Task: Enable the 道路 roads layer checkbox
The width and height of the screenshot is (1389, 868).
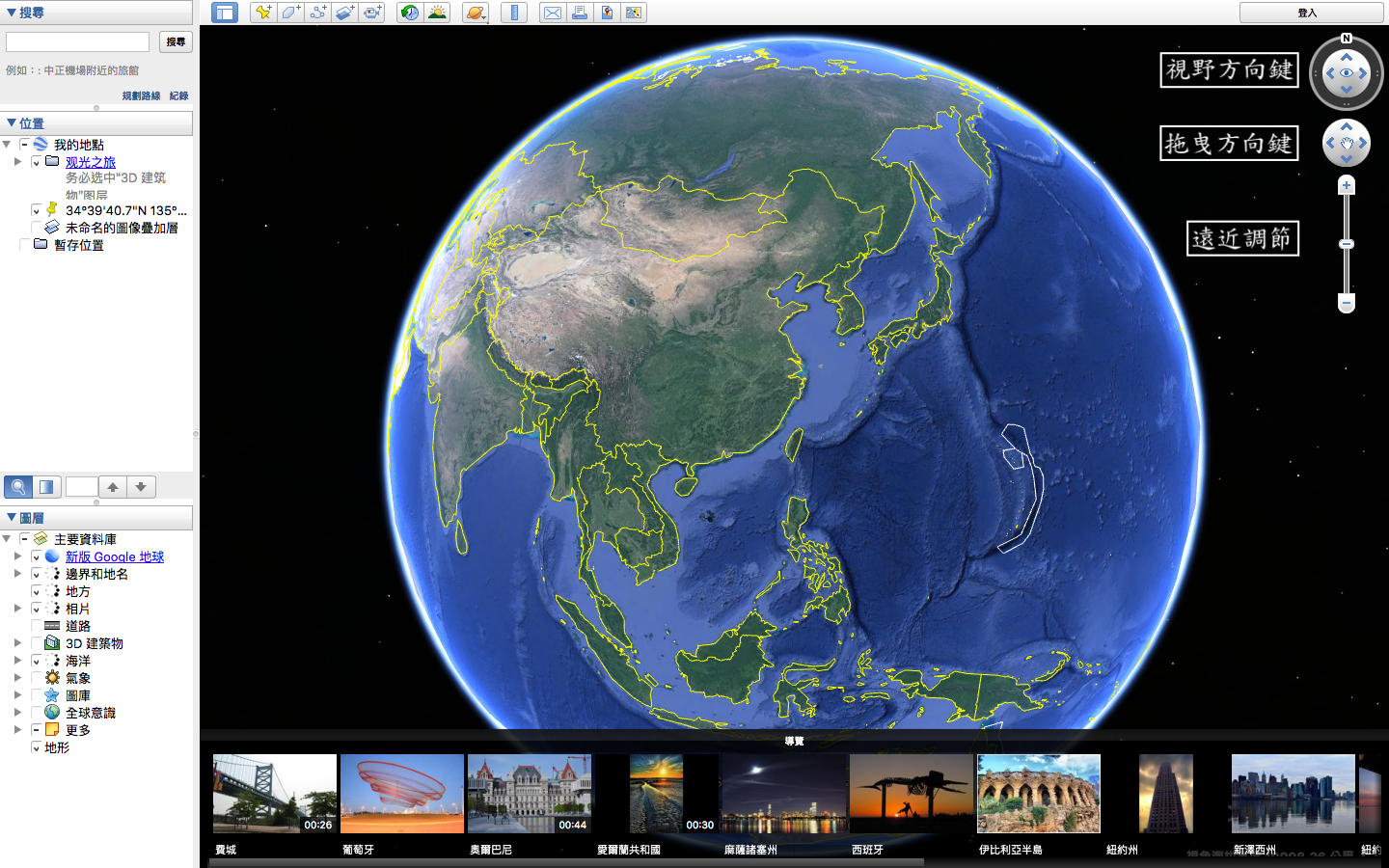Action: [36, 626]
